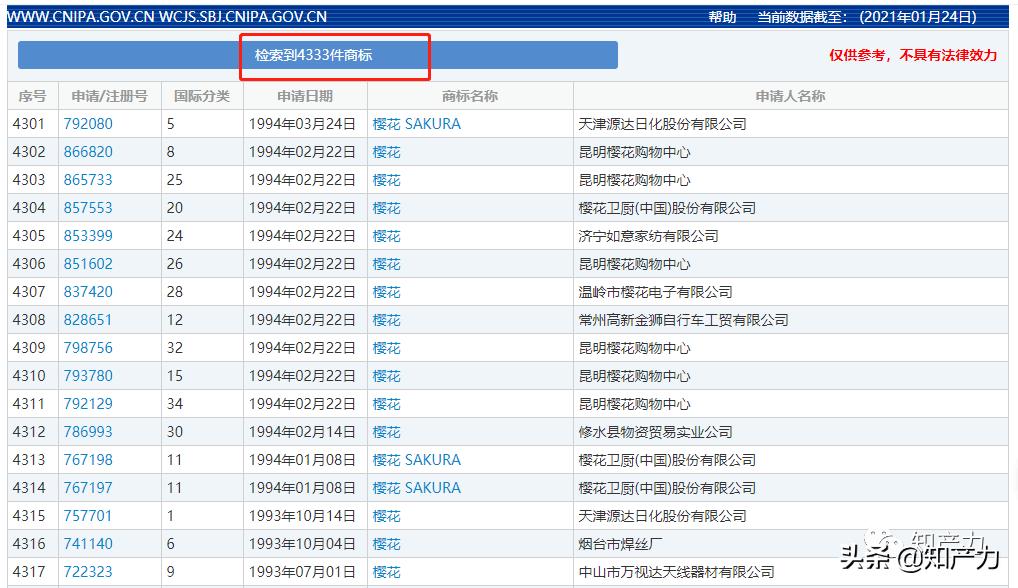The width and height of the screenshot is (1018, 588).
Task: Open the 帮助 help link
Action: point(722,17)
